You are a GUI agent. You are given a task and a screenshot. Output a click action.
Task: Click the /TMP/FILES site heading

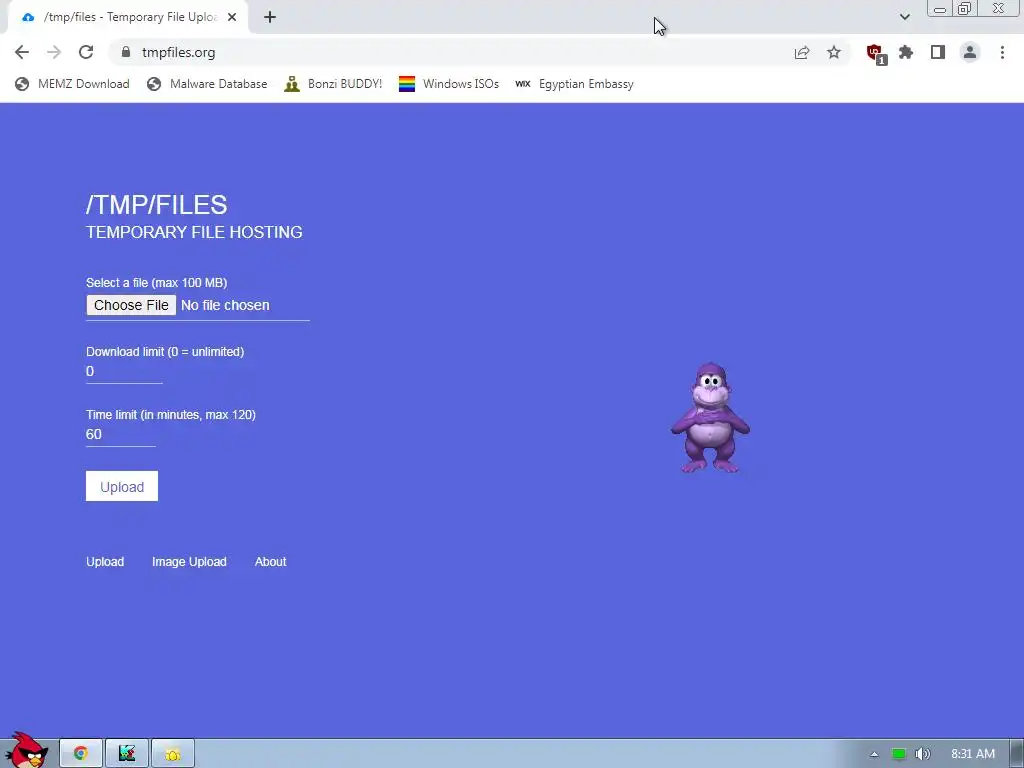tap(157, 204)
